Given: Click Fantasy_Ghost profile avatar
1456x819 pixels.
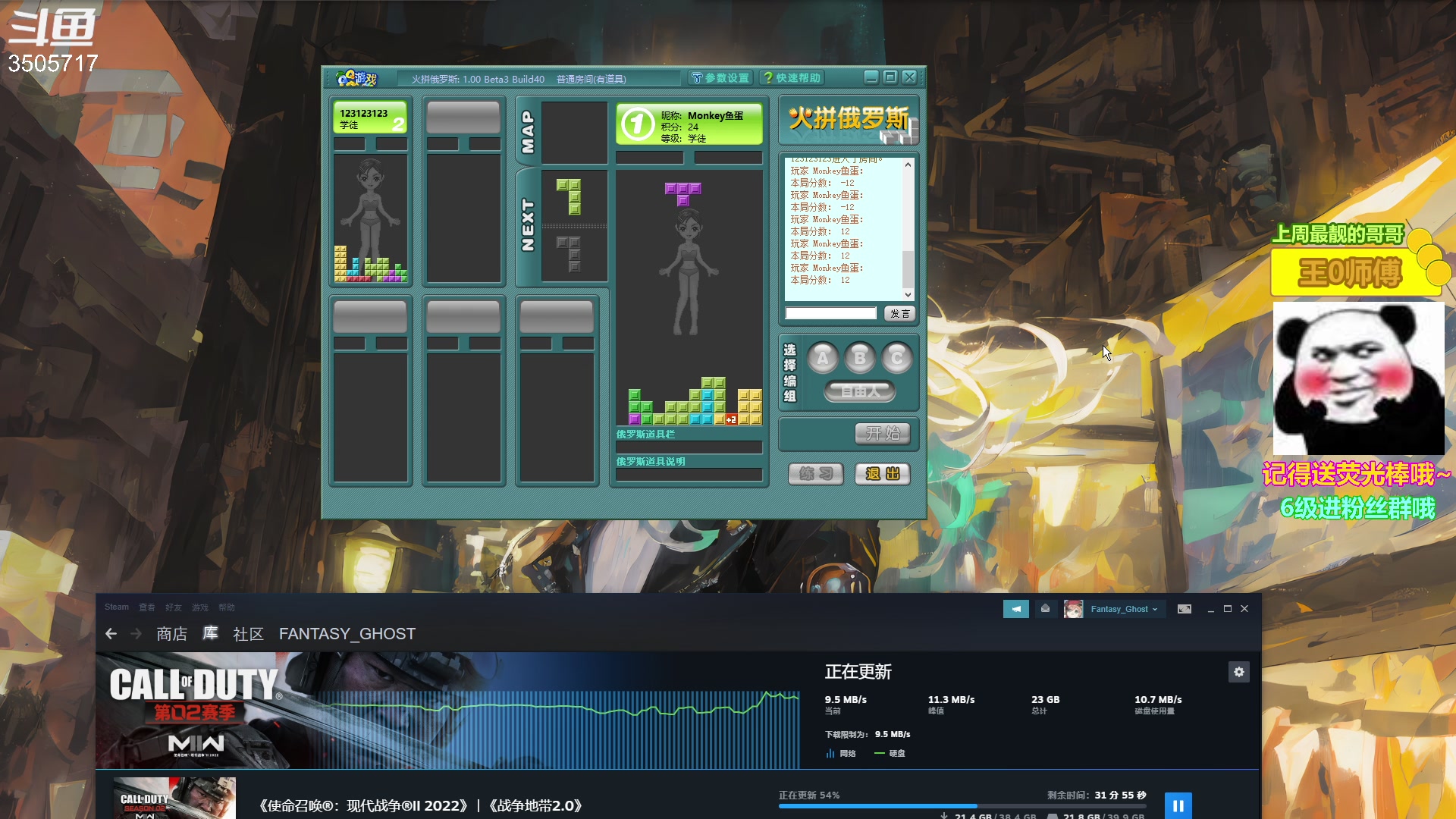Looking at the screenshot, I should point(1073,609).
